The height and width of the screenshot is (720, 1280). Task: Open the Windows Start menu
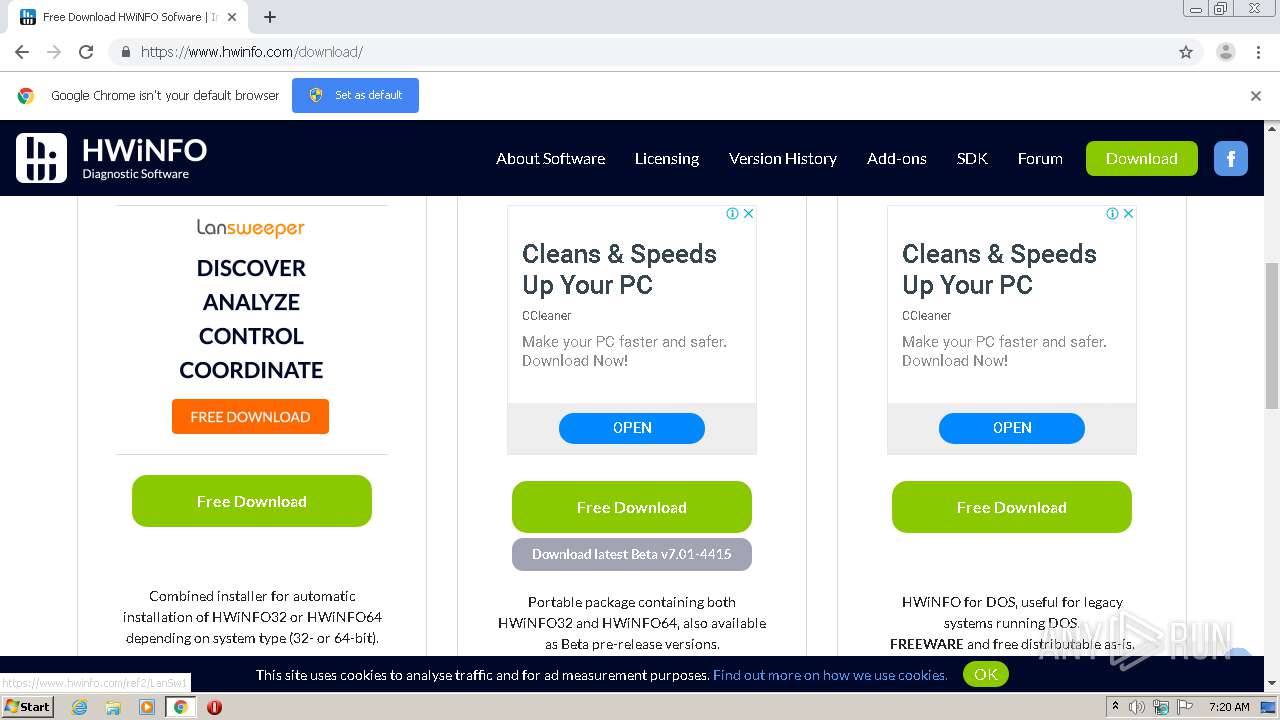27,707
